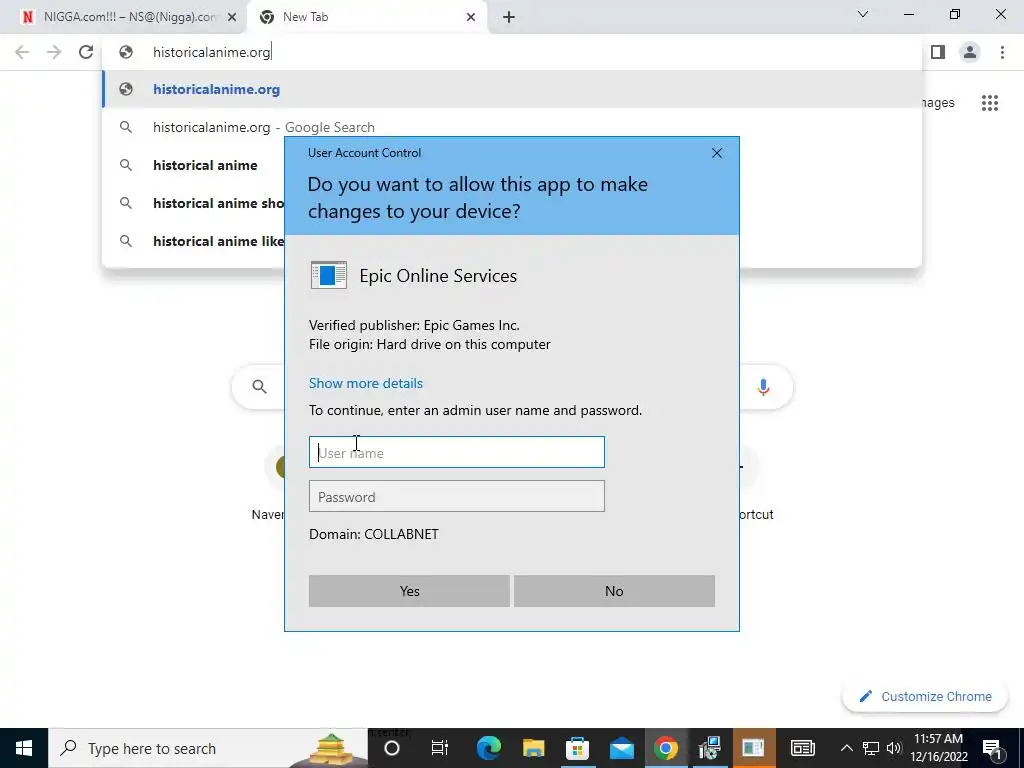1024x768 pixels.
Task: Choose historicalanime.org URL suggestion
Action: point(513,89)
